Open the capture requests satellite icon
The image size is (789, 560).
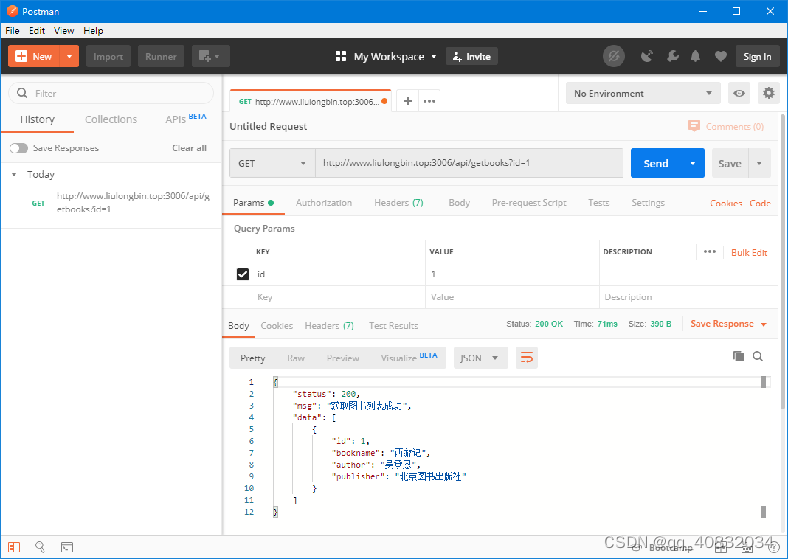[x=647, y=56]
